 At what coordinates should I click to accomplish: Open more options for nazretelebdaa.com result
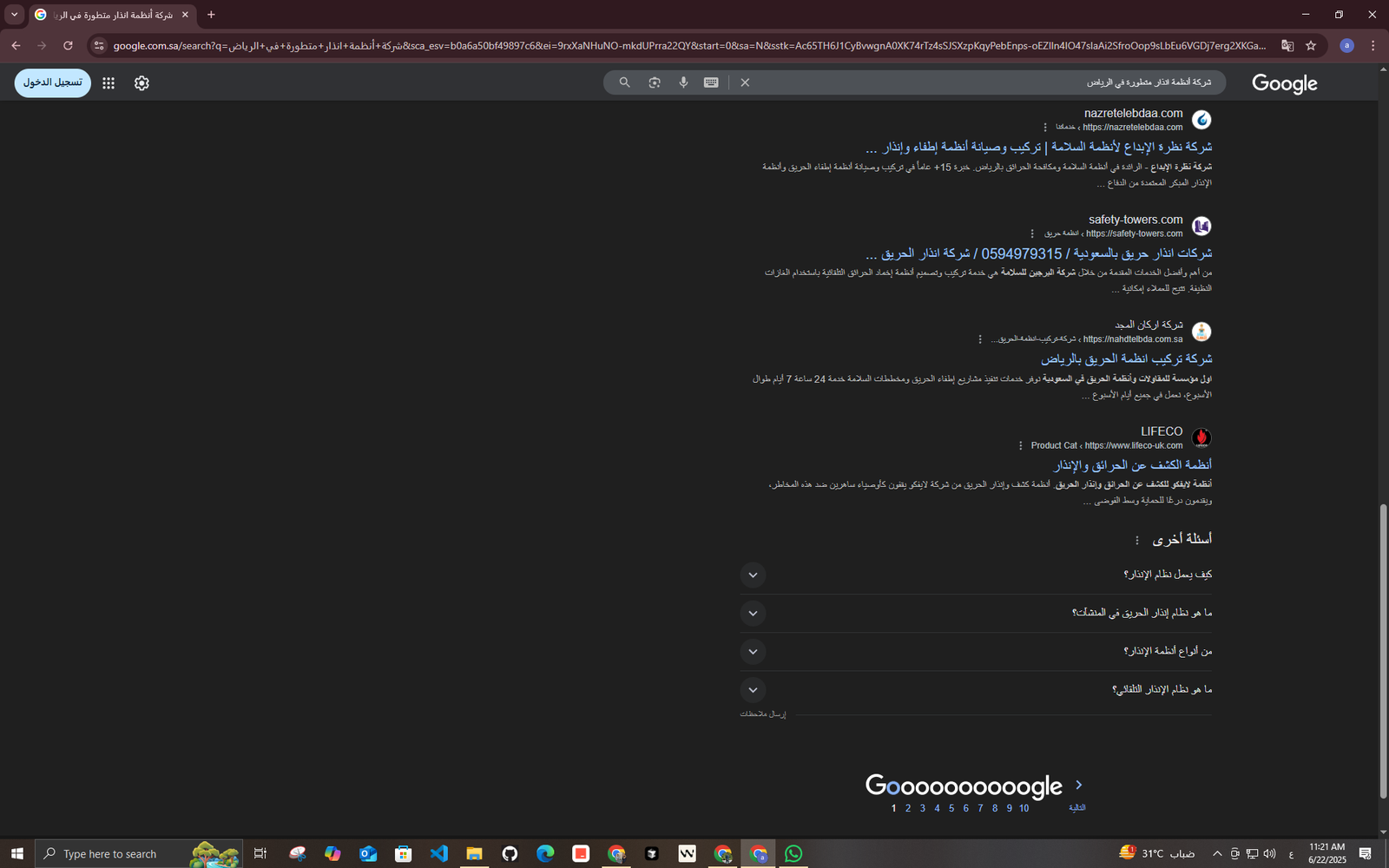(1045, 128)
